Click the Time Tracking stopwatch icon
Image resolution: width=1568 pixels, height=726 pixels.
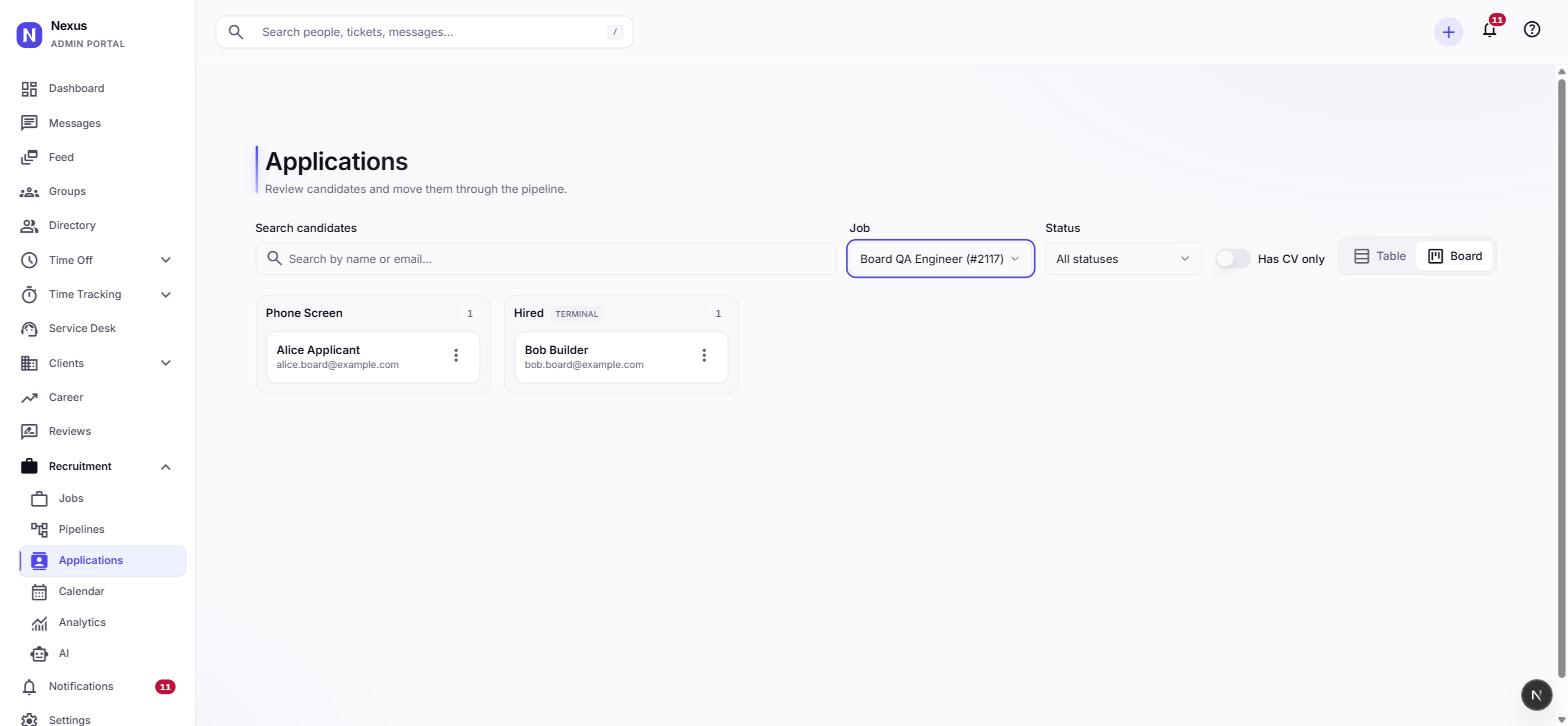point(29,294)
